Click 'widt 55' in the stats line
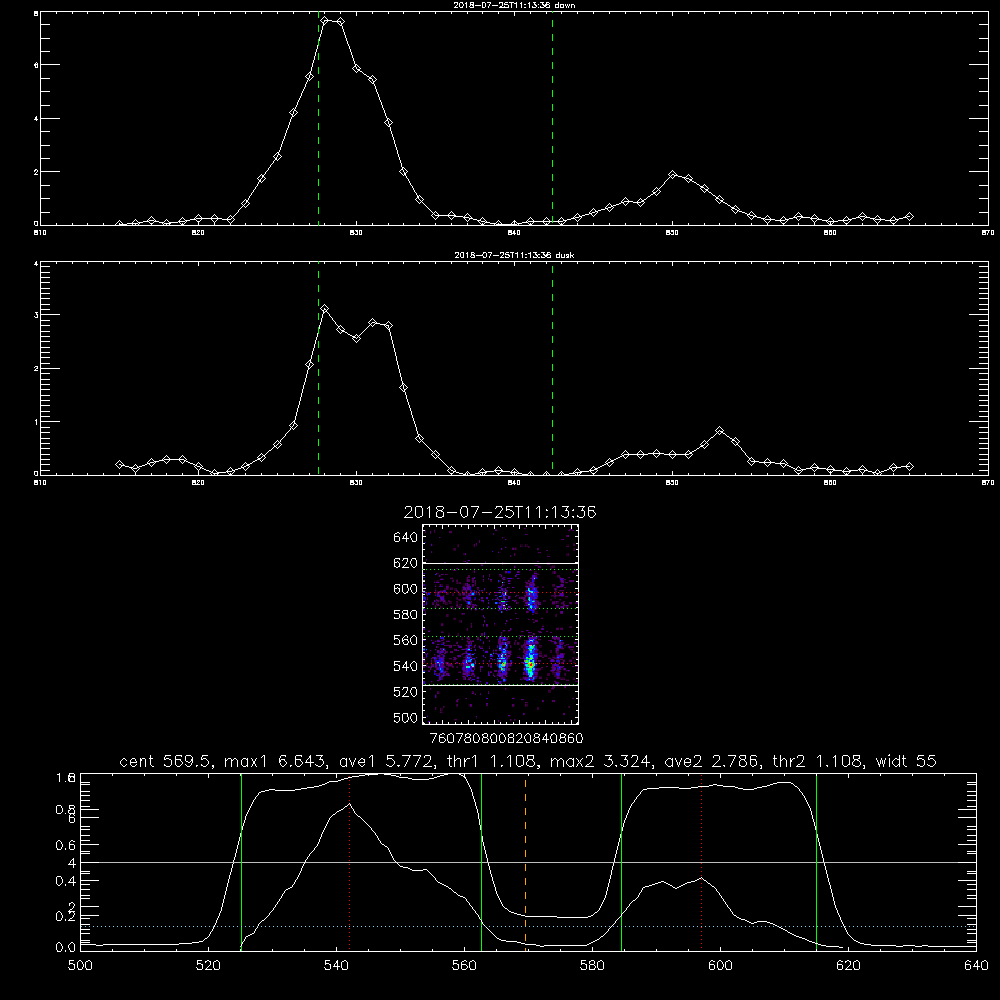1000x1000 pixels. 906,761
